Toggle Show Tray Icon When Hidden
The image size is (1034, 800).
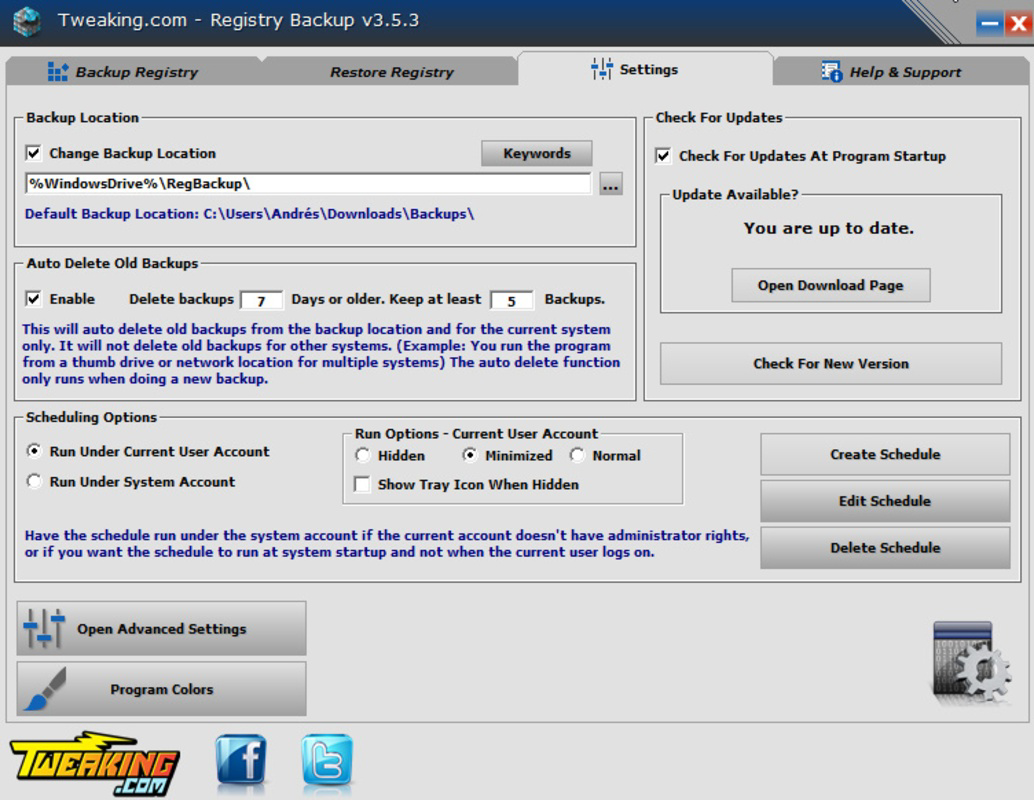click(362, 484)
